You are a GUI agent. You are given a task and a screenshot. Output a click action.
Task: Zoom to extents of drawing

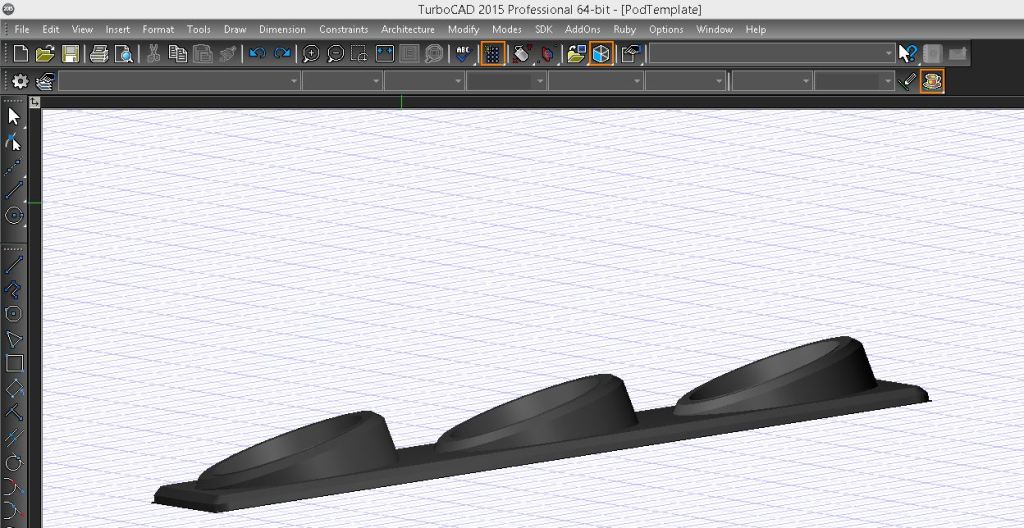click(385, 54)
